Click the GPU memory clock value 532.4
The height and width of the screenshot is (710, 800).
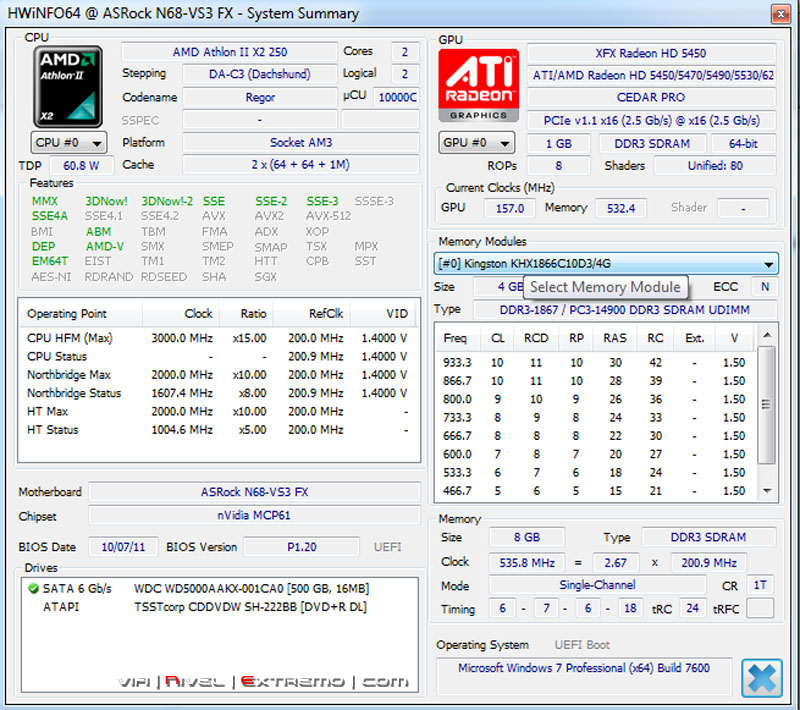[x=621, y=208]
